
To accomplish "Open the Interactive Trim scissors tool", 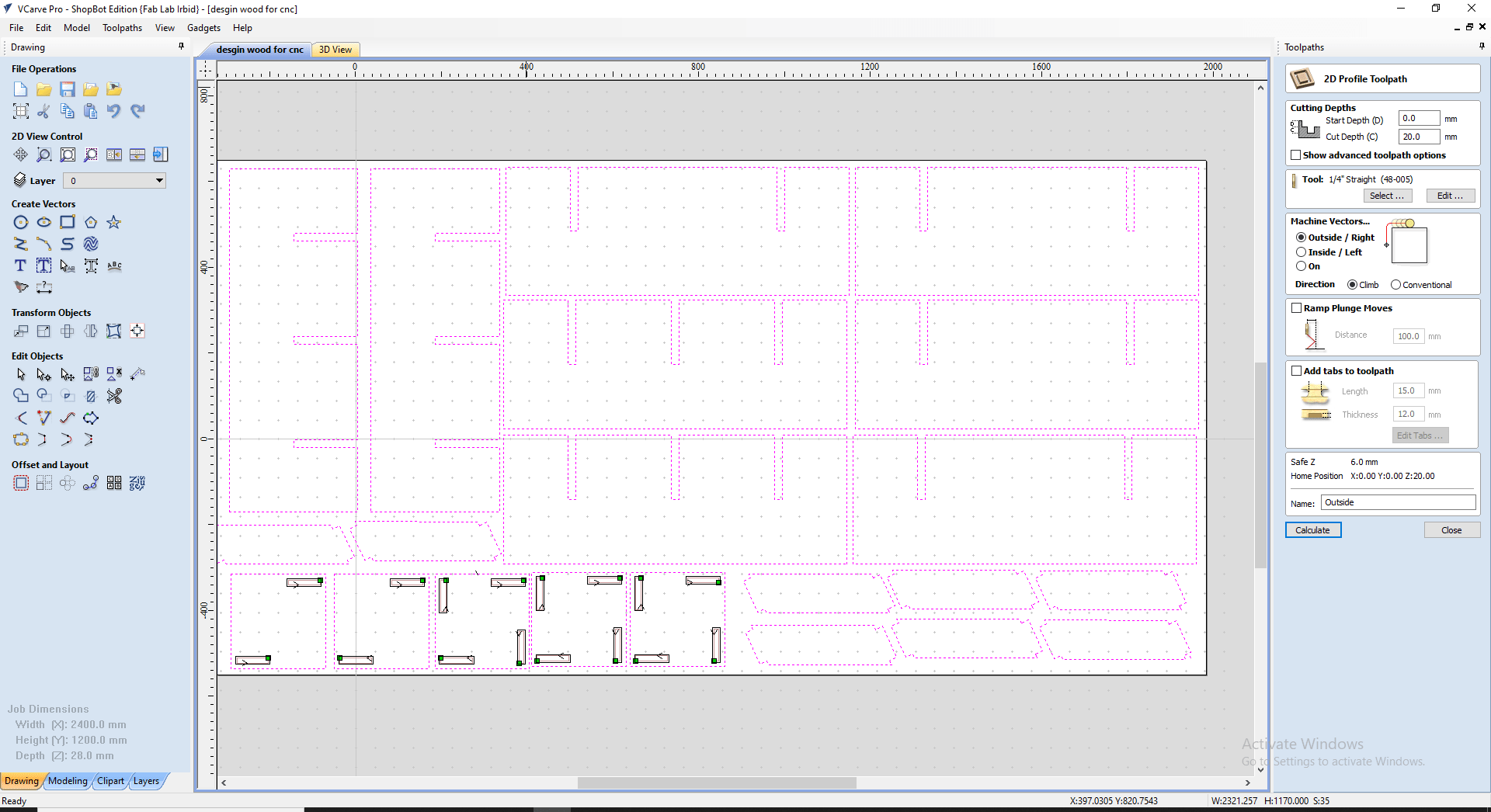I will tap(114, 396).
